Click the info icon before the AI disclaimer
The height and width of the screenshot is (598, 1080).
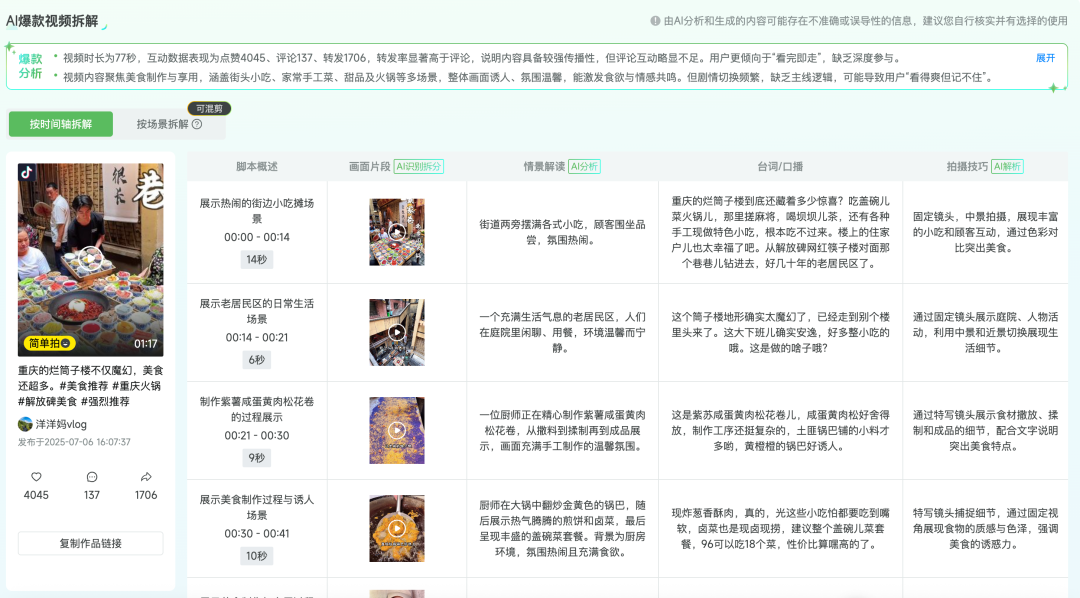click(x=656, y=21)
